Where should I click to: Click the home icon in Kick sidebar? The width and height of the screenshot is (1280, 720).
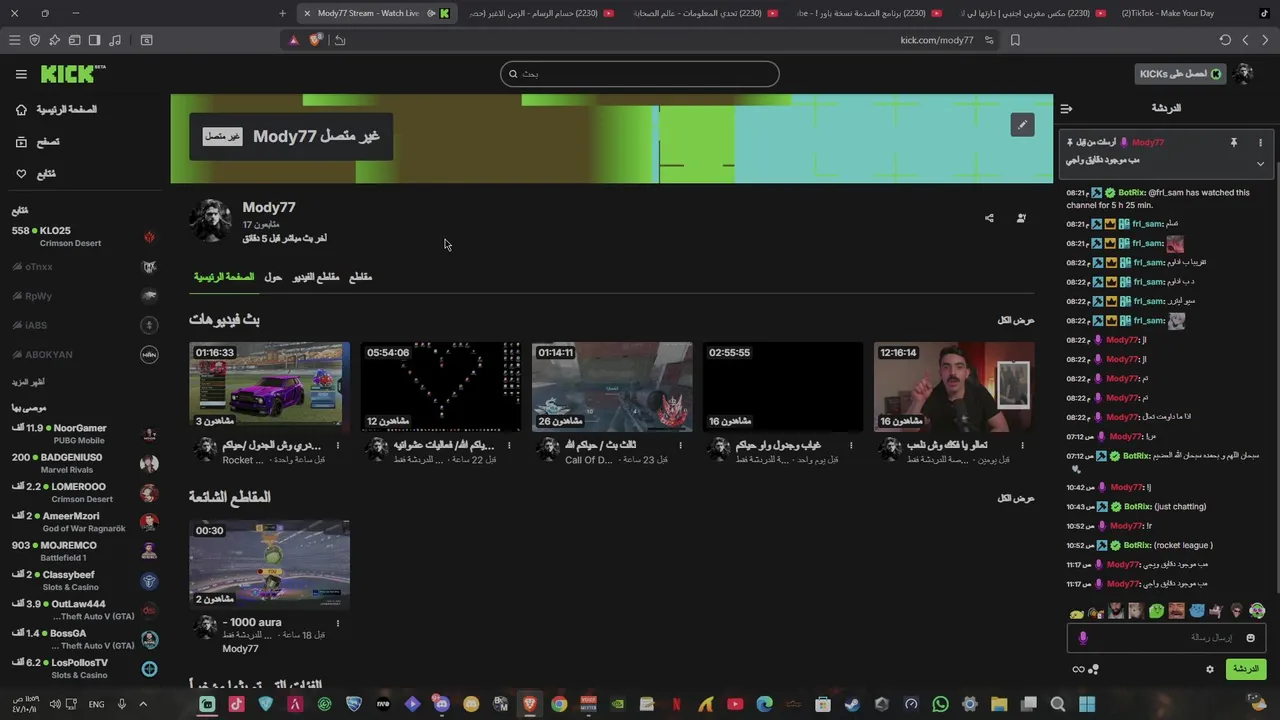point(21,110)
